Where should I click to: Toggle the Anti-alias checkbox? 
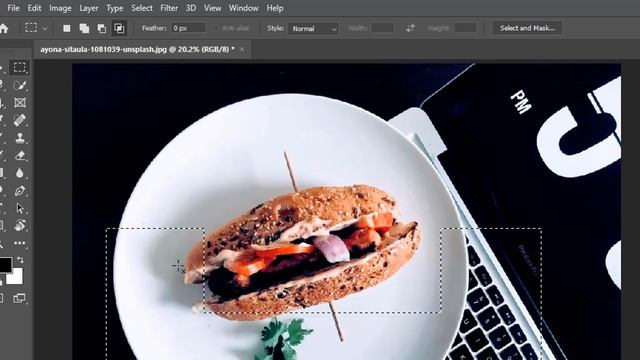point(216,28)
